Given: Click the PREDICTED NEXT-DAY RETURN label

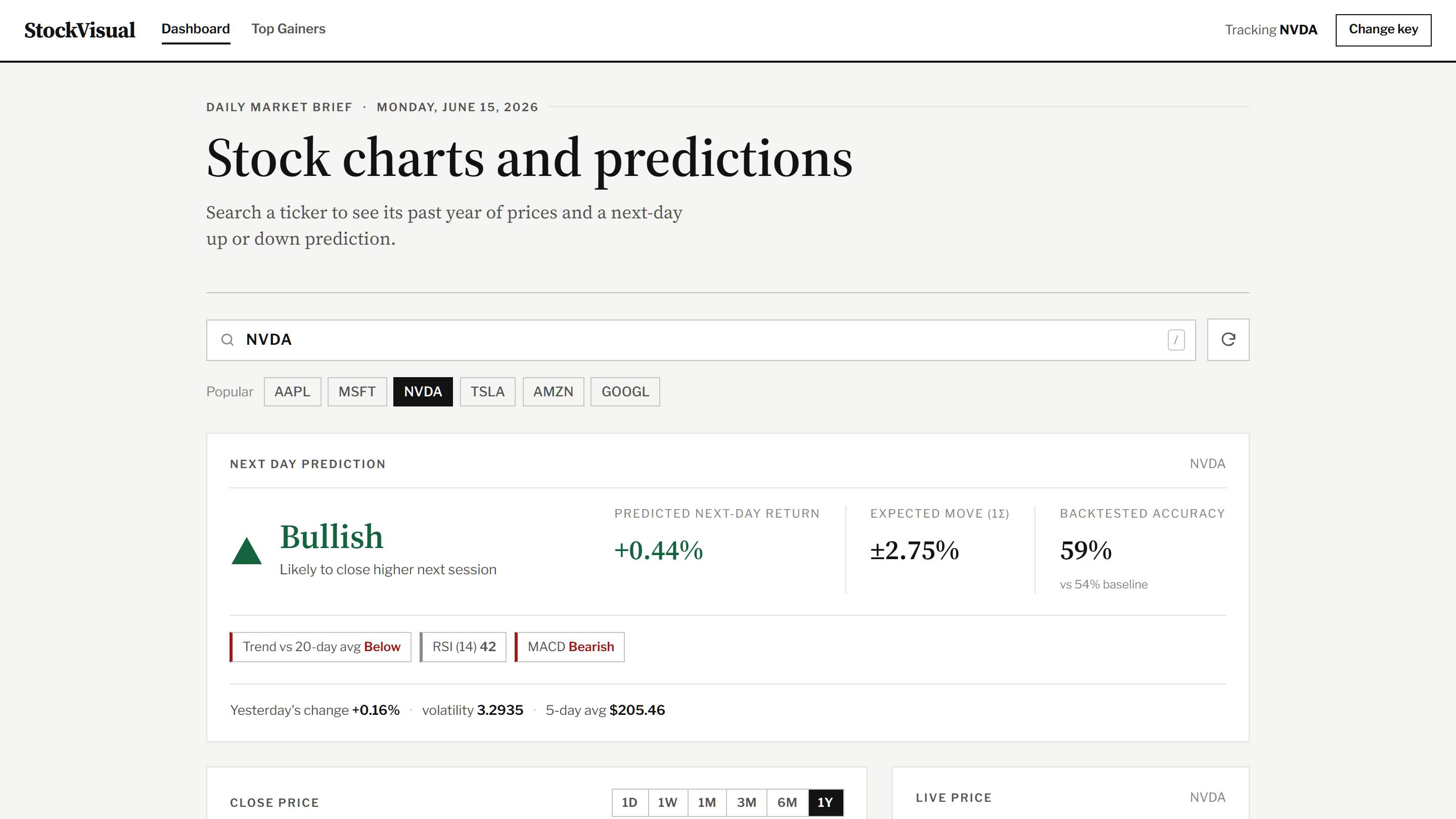Looking at the screenshot, I should point(717,514).
